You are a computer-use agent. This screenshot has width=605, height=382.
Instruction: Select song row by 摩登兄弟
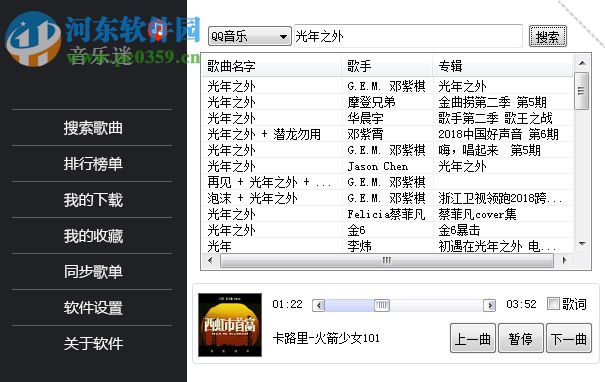(x=387, y=102)
